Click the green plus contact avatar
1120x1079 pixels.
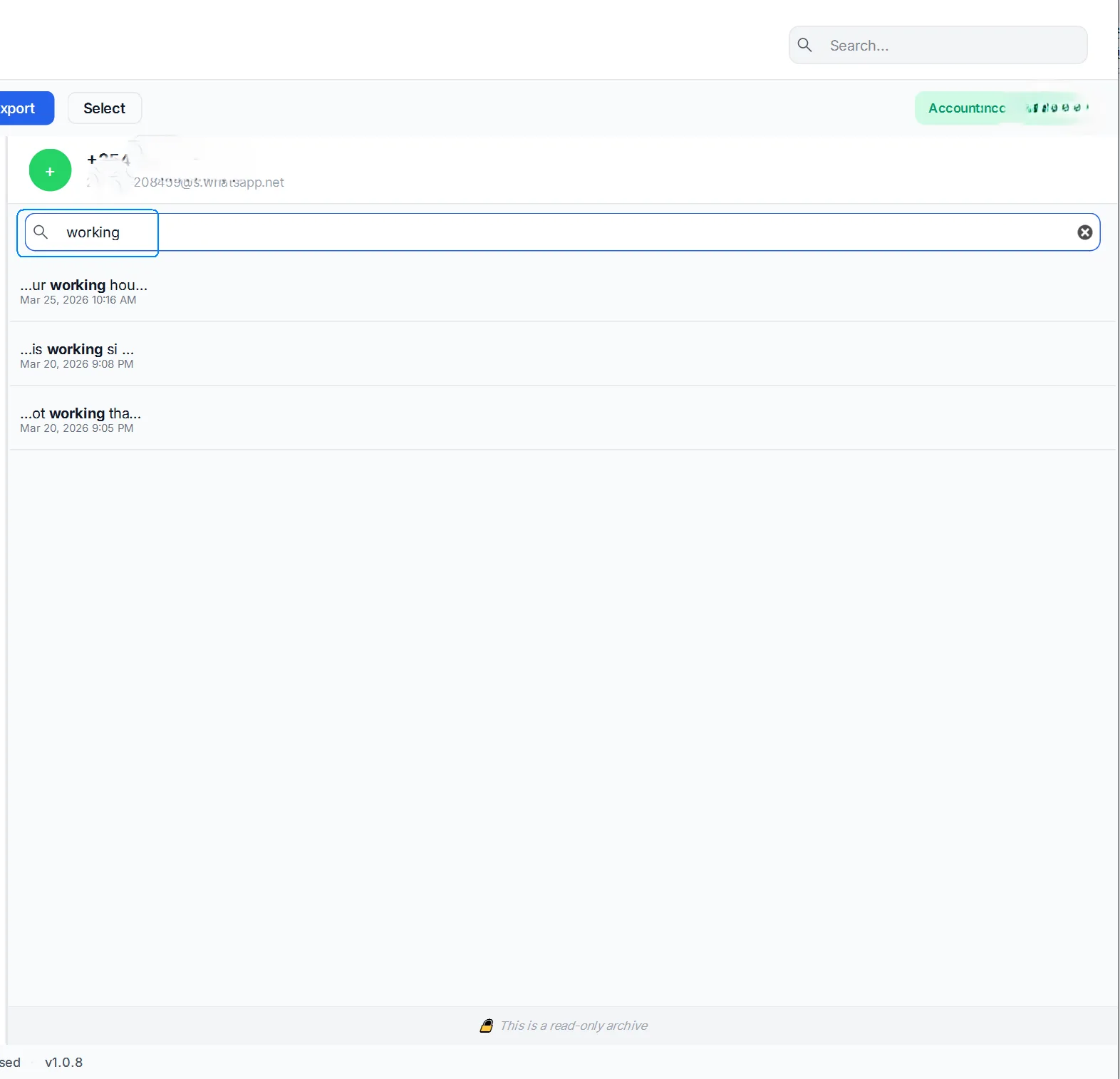50,170
